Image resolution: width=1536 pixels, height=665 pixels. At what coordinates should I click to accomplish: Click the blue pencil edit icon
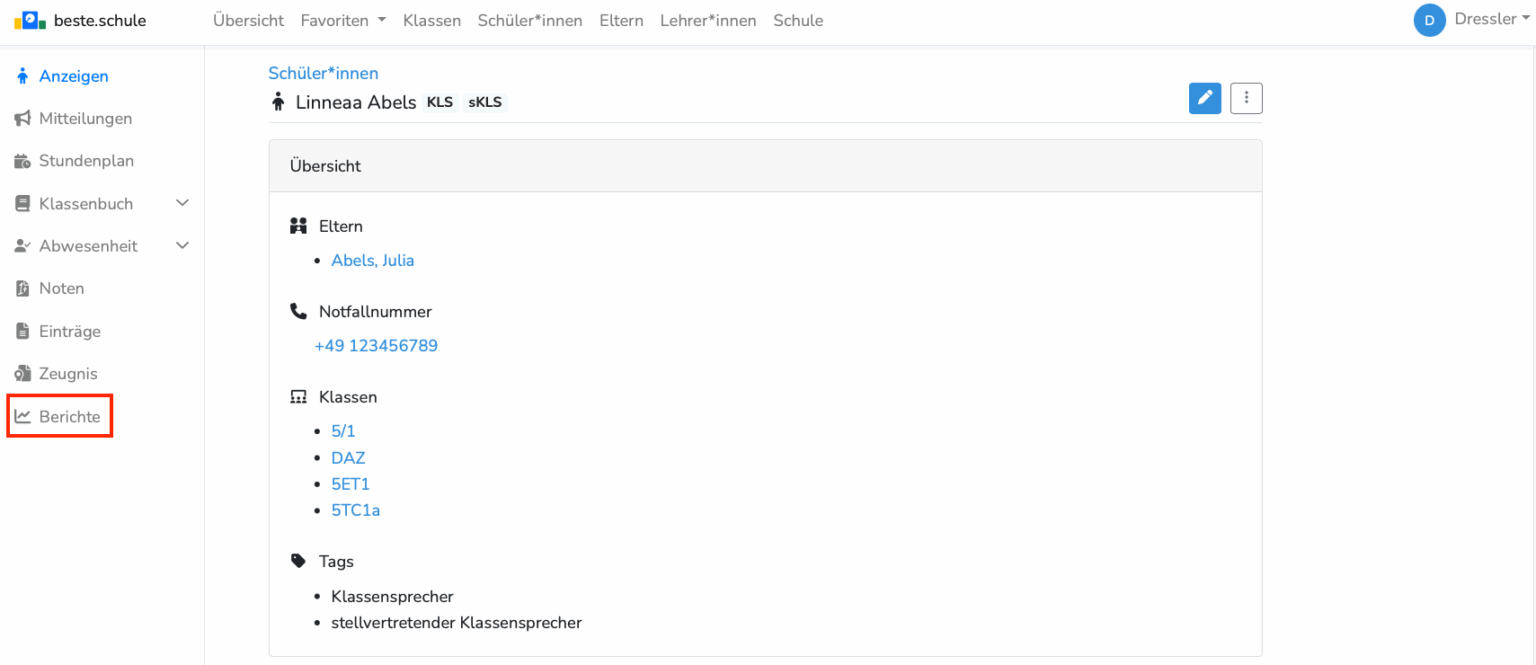[1205, 98]
